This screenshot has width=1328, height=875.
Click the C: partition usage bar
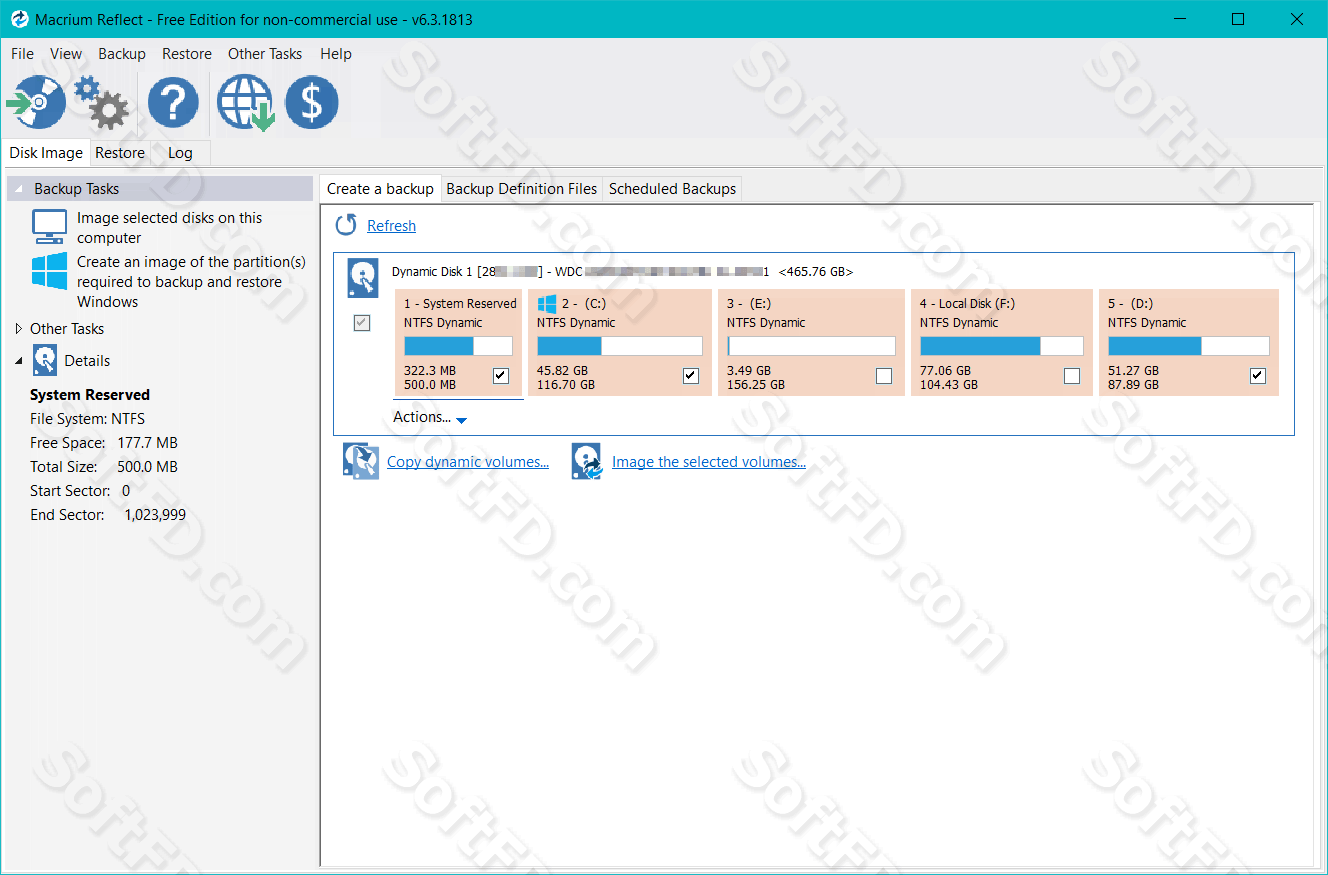point(619,346)
